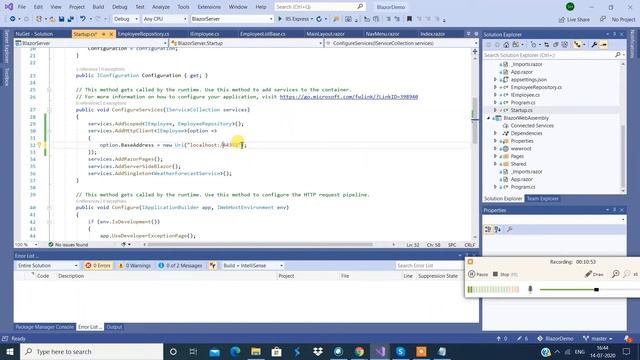640x360 pixels.
Task: Open the Extensions menu
Action: (x=209, y=7)
